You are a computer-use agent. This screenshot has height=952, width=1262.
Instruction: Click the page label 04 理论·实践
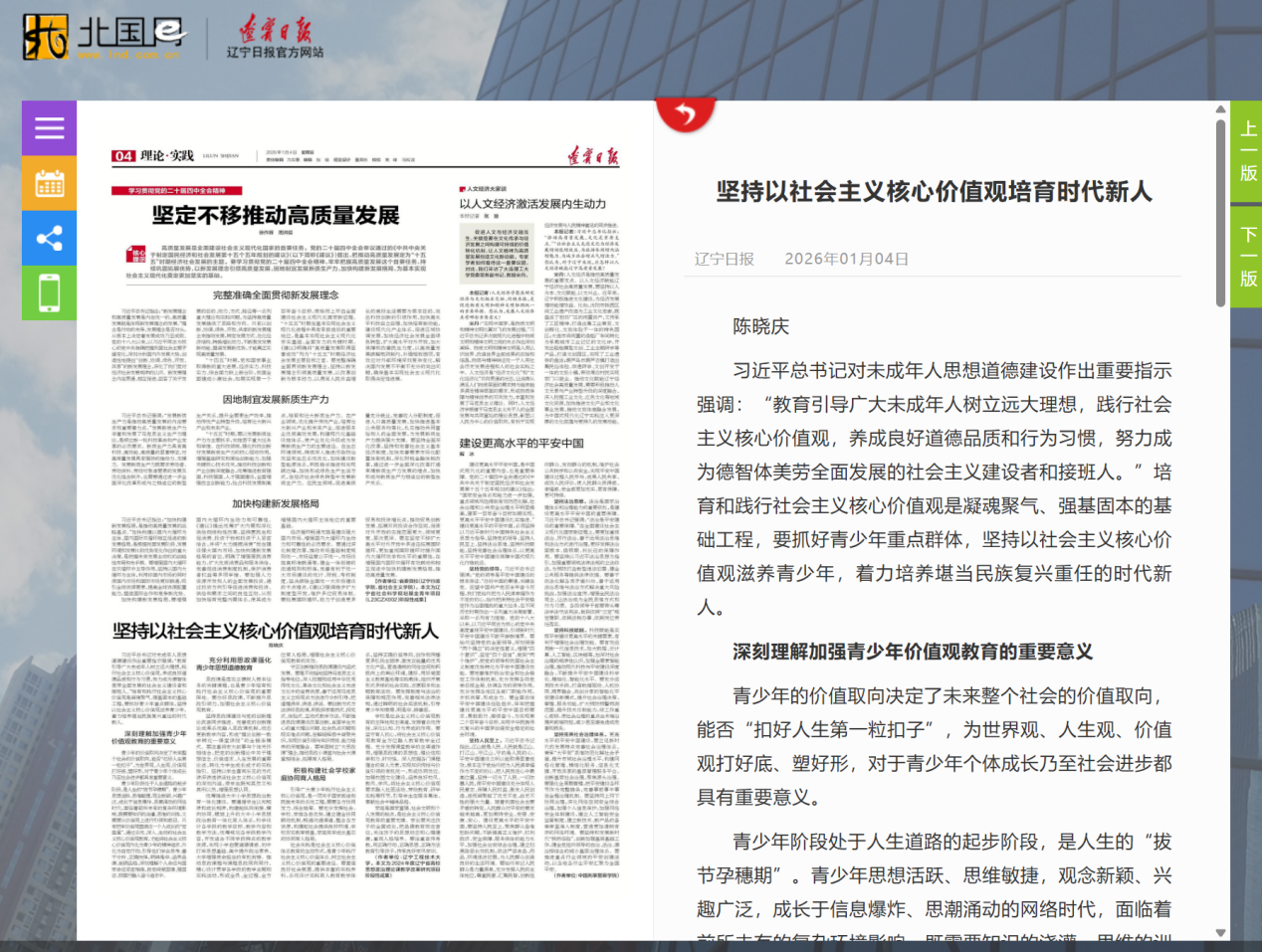pyautogui.click(x=146, y=156)
